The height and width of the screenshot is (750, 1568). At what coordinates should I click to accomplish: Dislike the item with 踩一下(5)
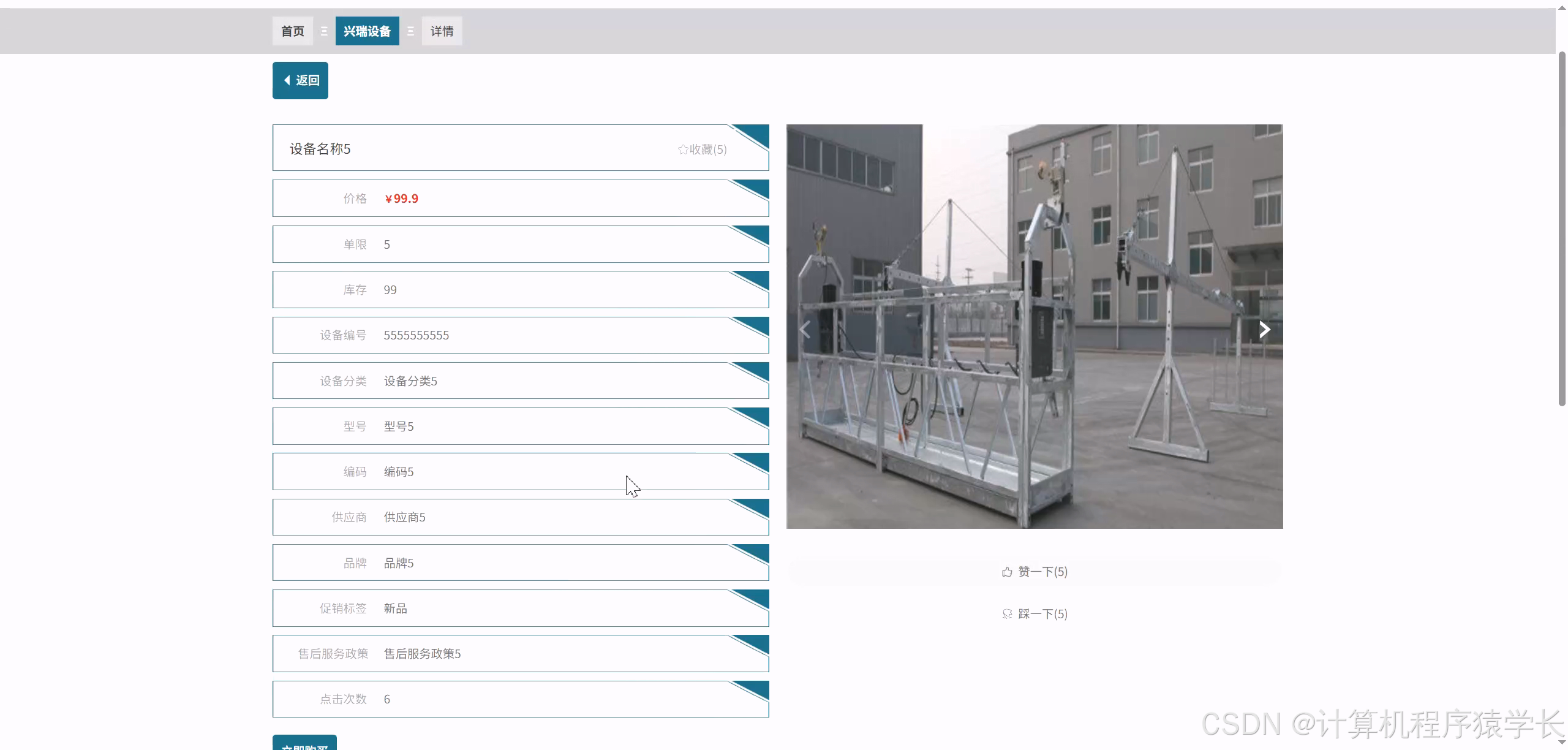click(x=1035, y=614)
